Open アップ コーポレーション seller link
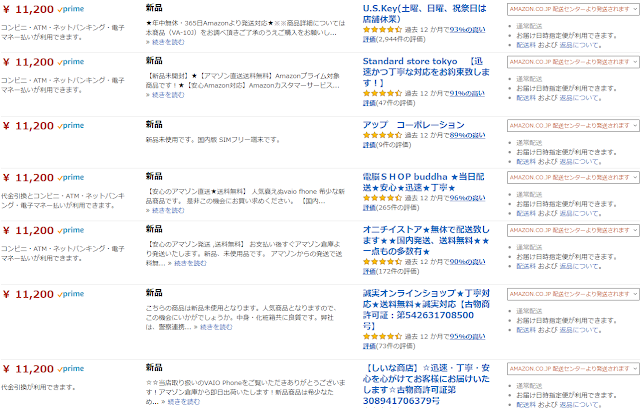 pyautogui.click(x=413, y=125)
